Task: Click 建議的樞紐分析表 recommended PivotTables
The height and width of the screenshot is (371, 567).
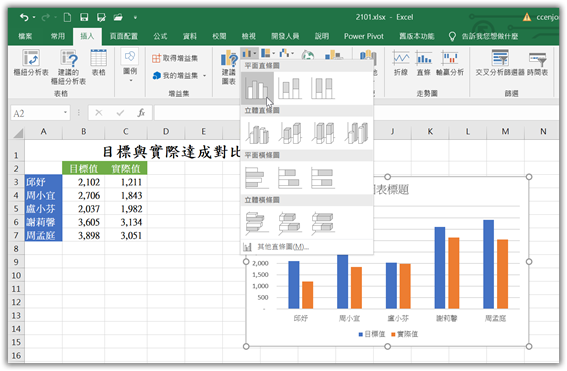Action: tap(68, 67)
